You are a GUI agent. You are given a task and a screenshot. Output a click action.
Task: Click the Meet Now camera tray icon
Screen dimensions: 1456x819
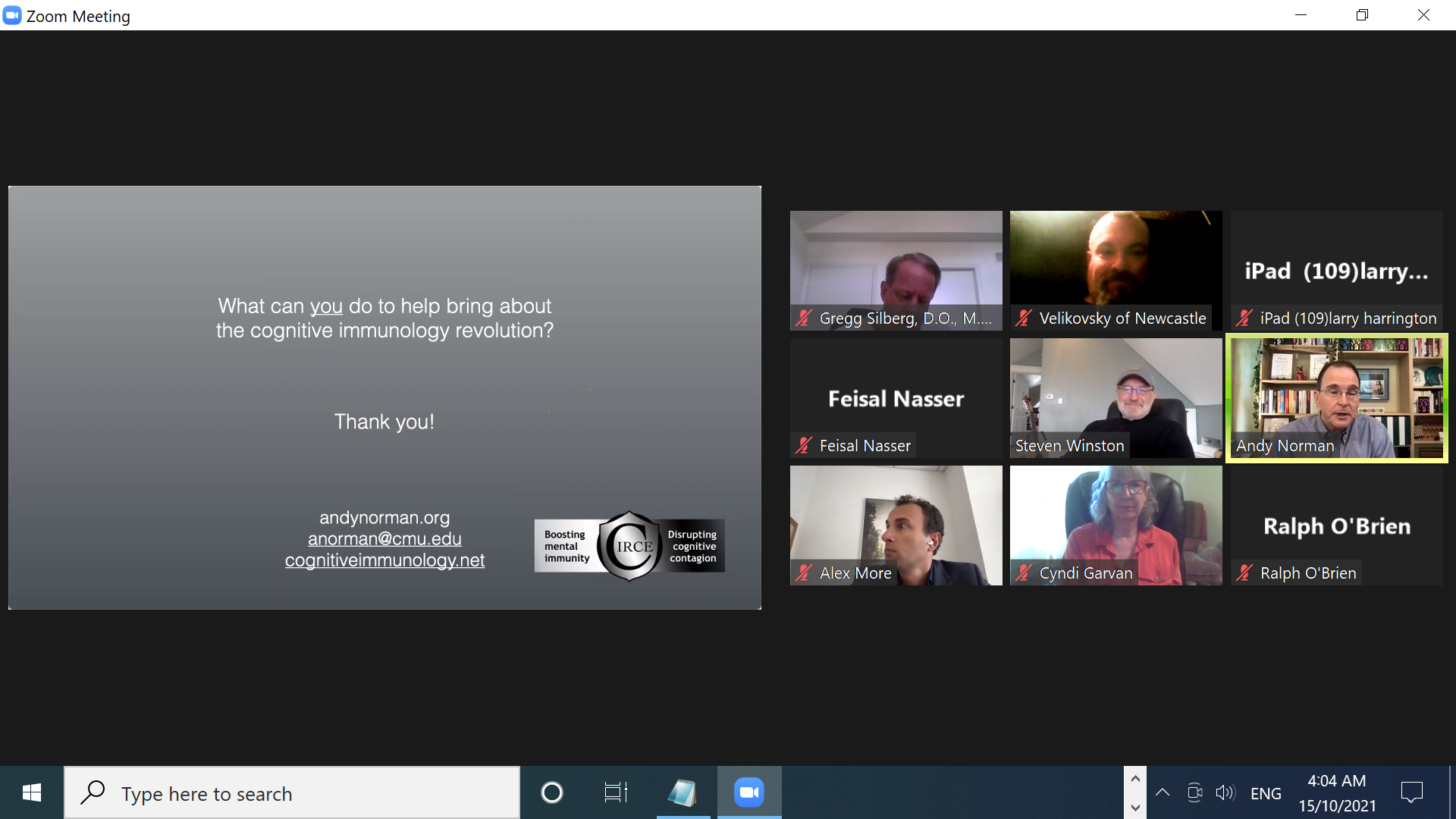(x=1194, y=793)
